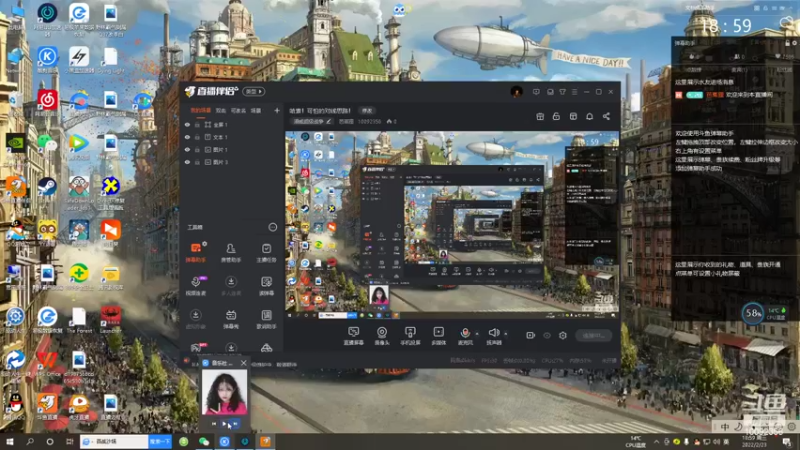Open the notification bell in the stream header
This screenshot has height=450, width=800.
point(589,116)
